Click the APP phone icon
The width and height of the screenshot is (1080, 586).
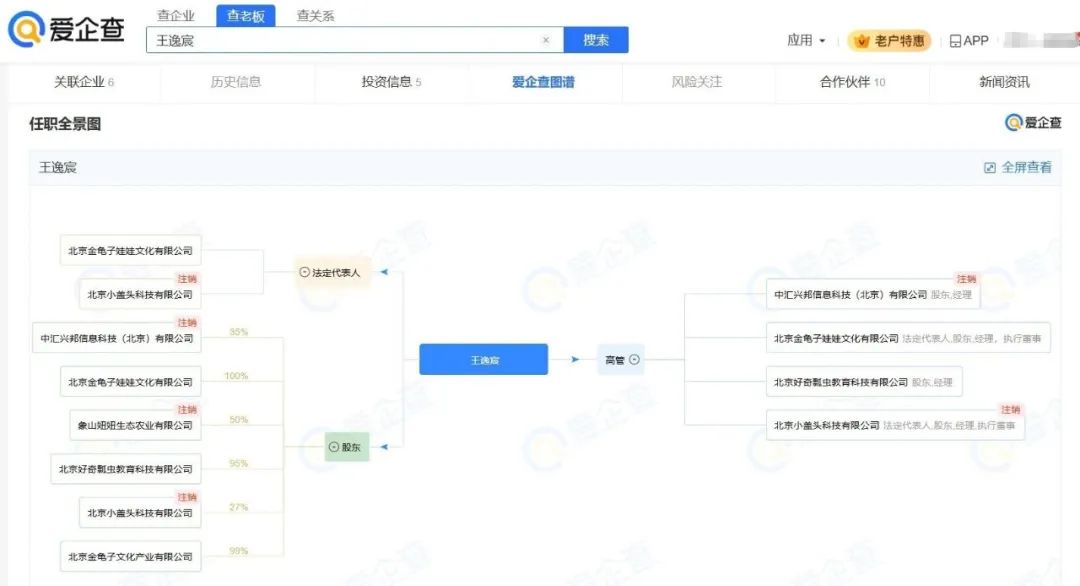[x=955, y=41]
